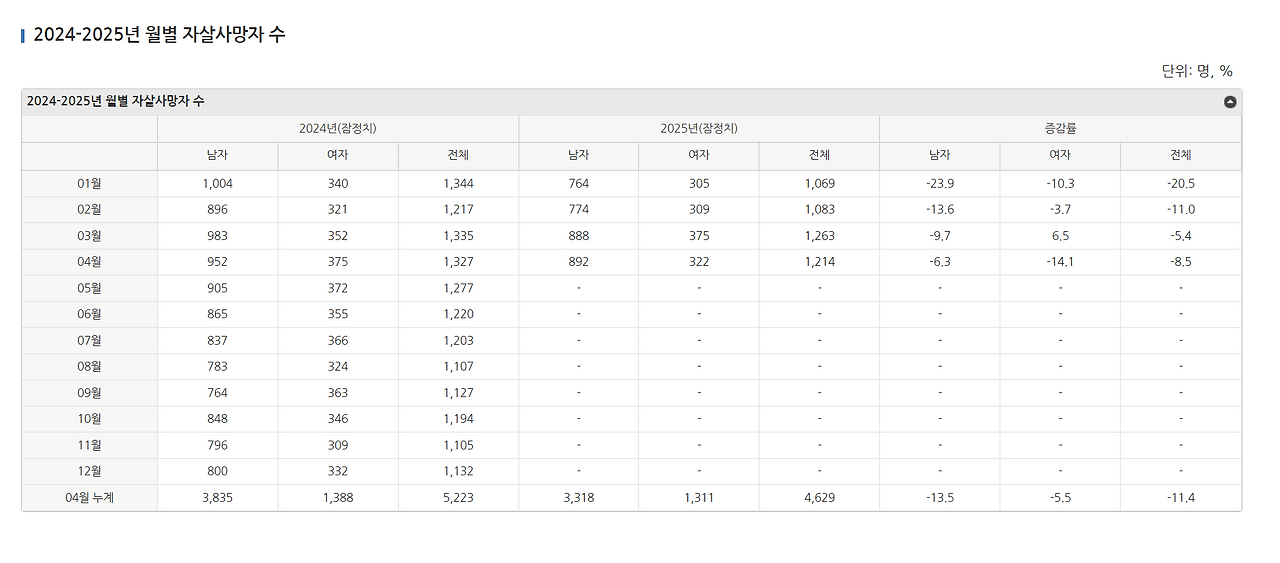1280x563 pixels.
Task: Click the 896 cell in 02월 row
Action: (217, 210)
